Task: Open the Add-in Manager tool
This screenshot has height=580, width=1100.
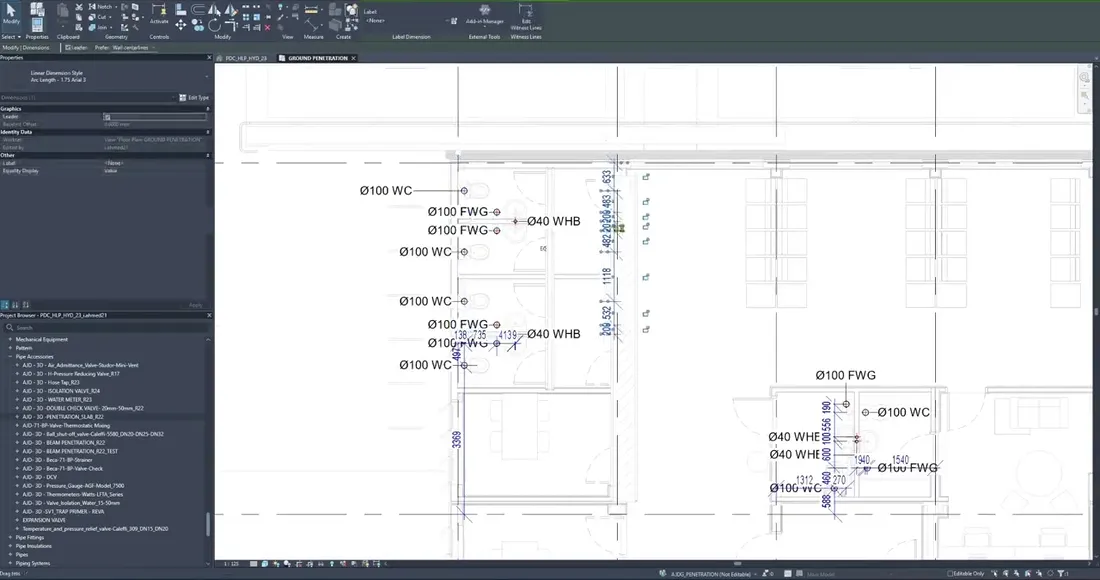Action: coord(485,14)
